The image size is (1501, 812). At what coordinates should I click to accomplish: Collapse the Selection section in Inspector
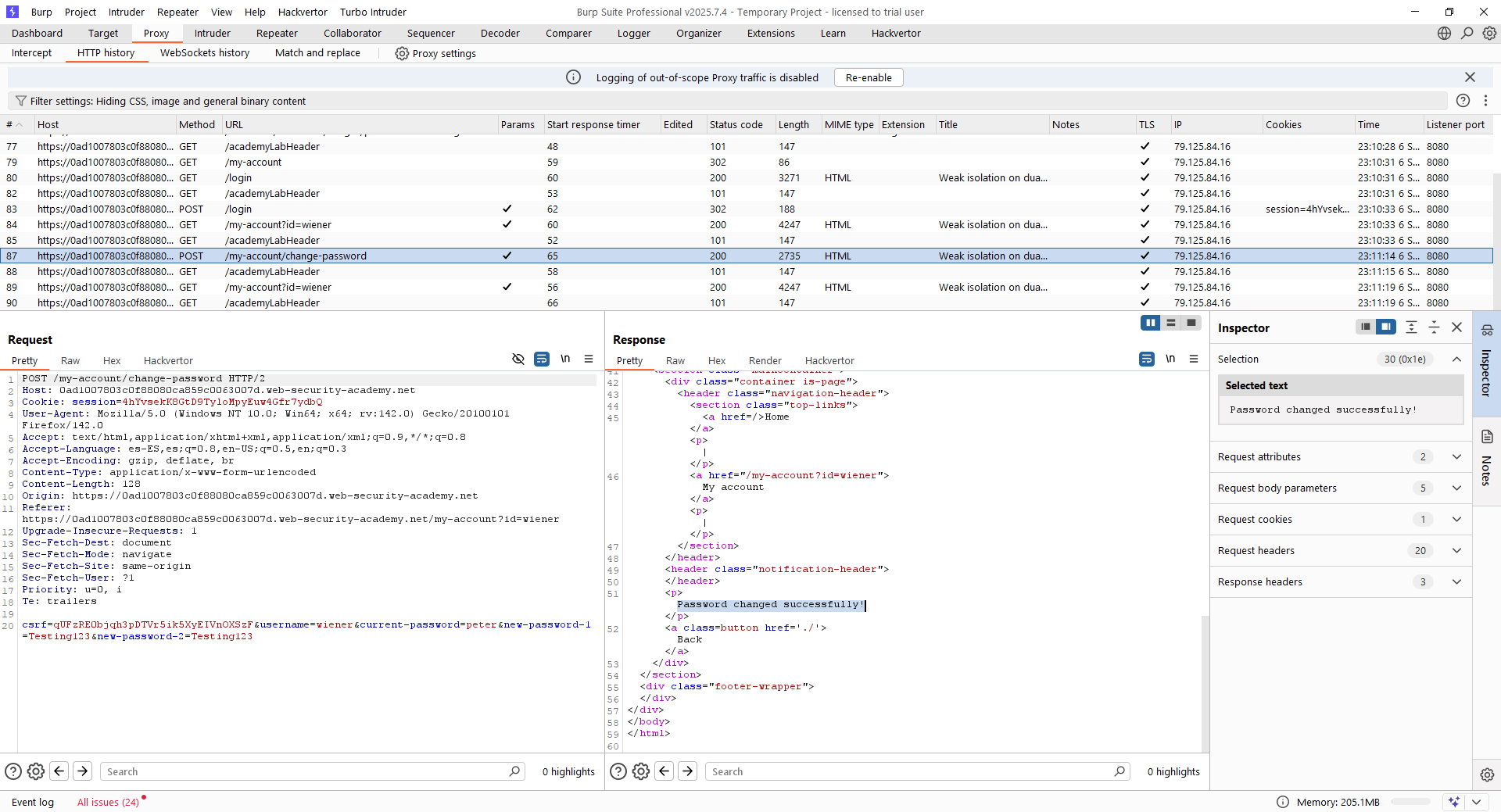coord(1456,359)
